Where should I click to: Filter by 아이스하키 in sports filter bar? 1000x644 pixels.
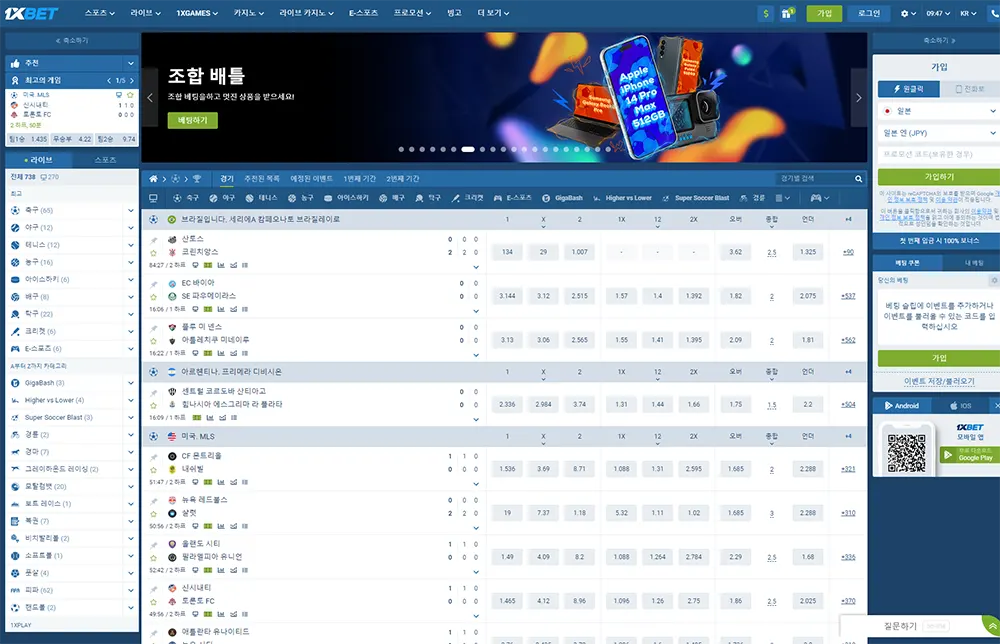(346, 198)
